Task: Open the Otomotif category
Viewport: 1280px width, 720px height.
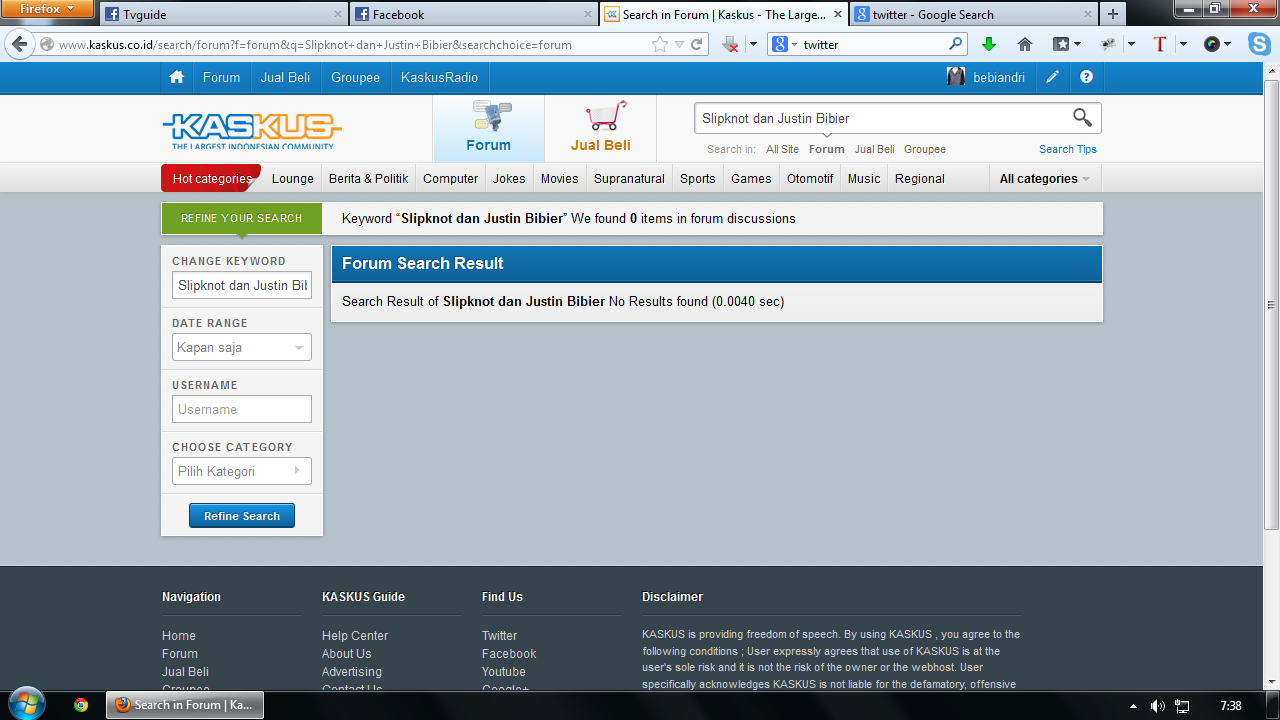Action: click(x=810, y=179)
